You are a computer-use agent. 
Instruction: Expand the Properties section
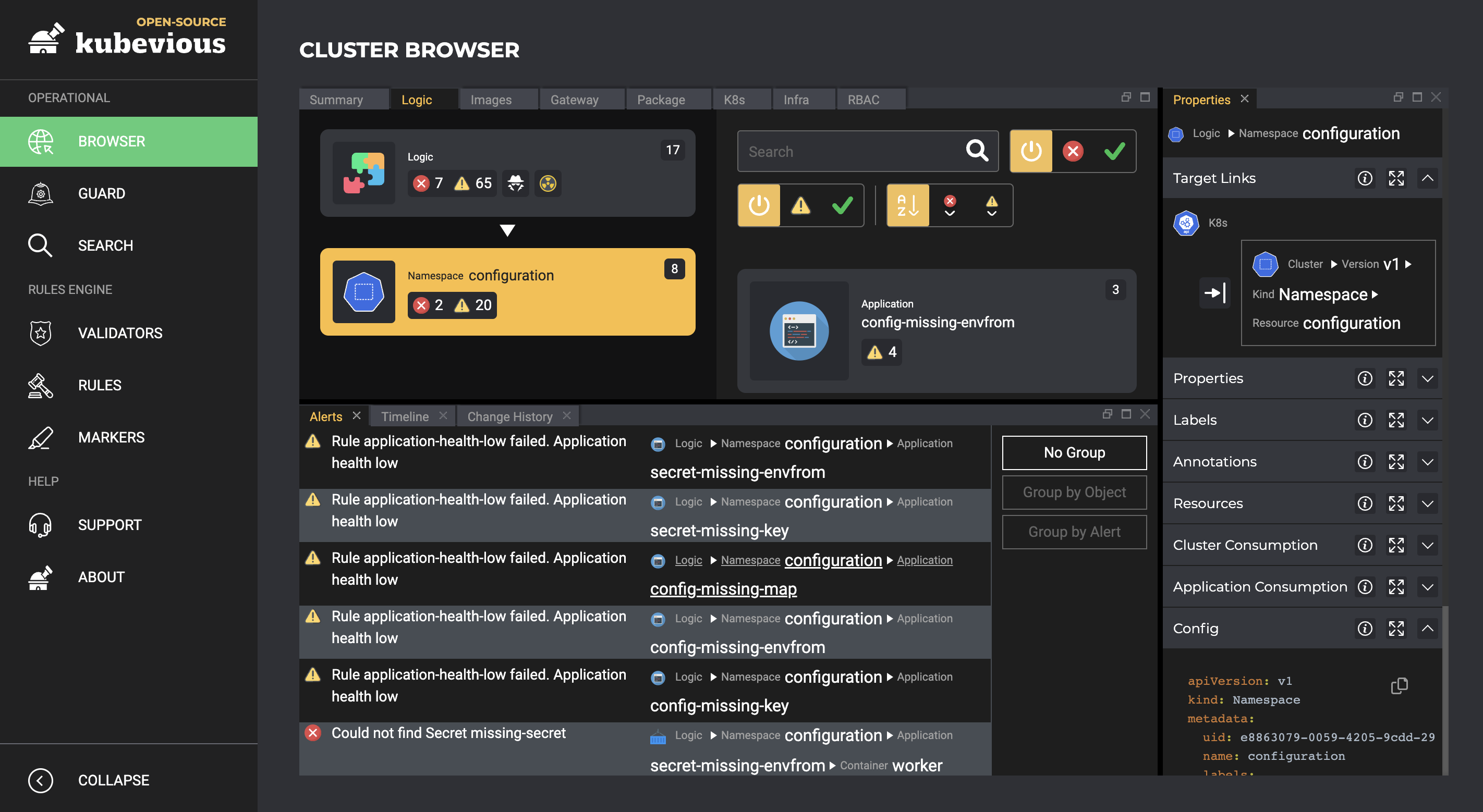pyautogui.click(x=1428, y=379)
